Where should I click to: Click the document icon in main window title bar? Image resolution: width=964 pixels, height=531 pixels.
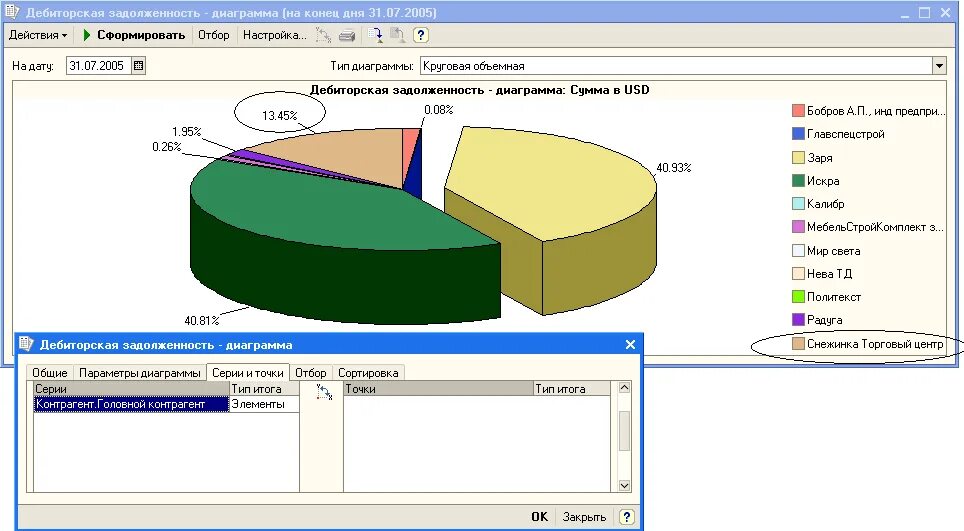(12, 12)
